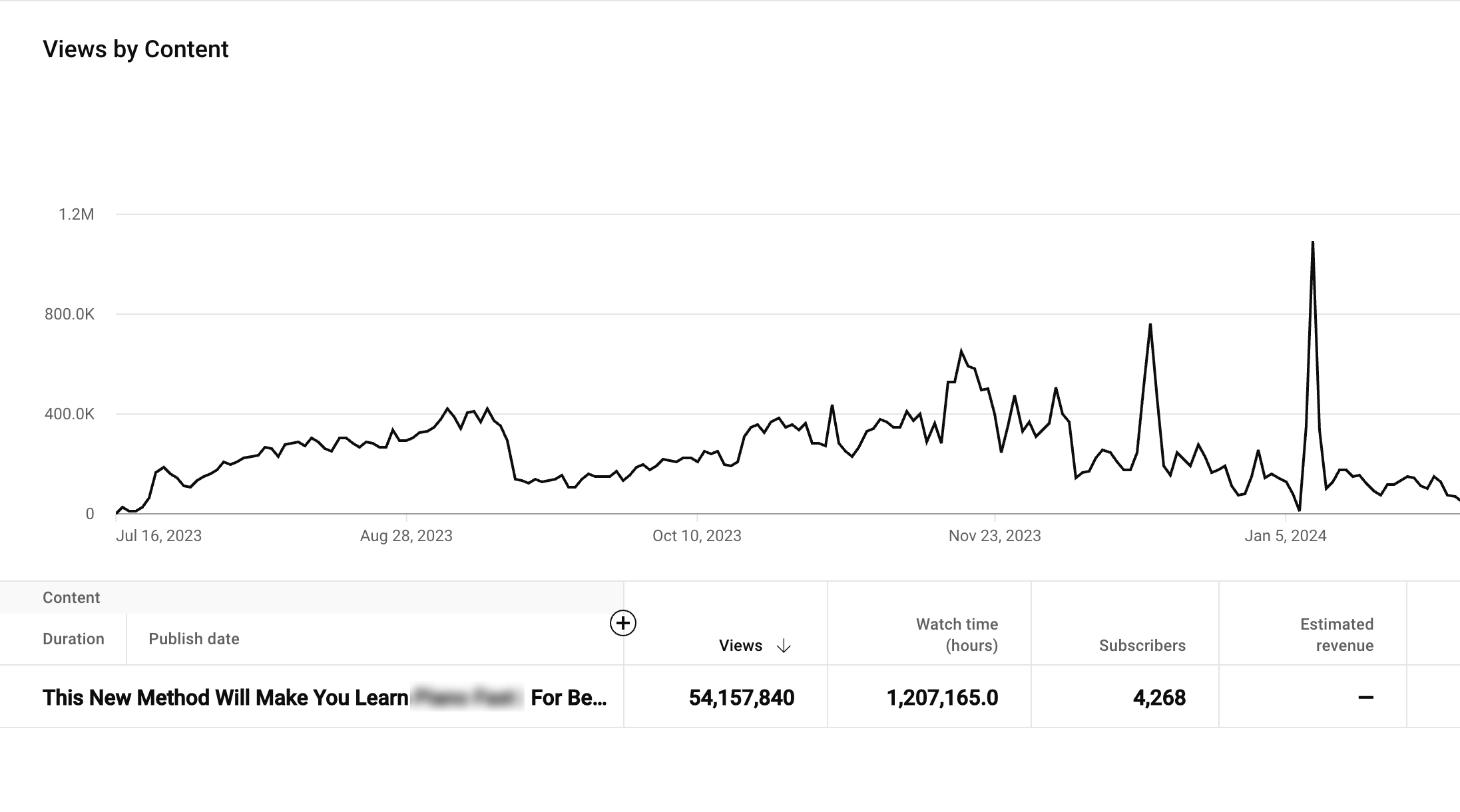
Task: Click the Jan 5, 2024 axis date label
Action: coord(1285,536)
